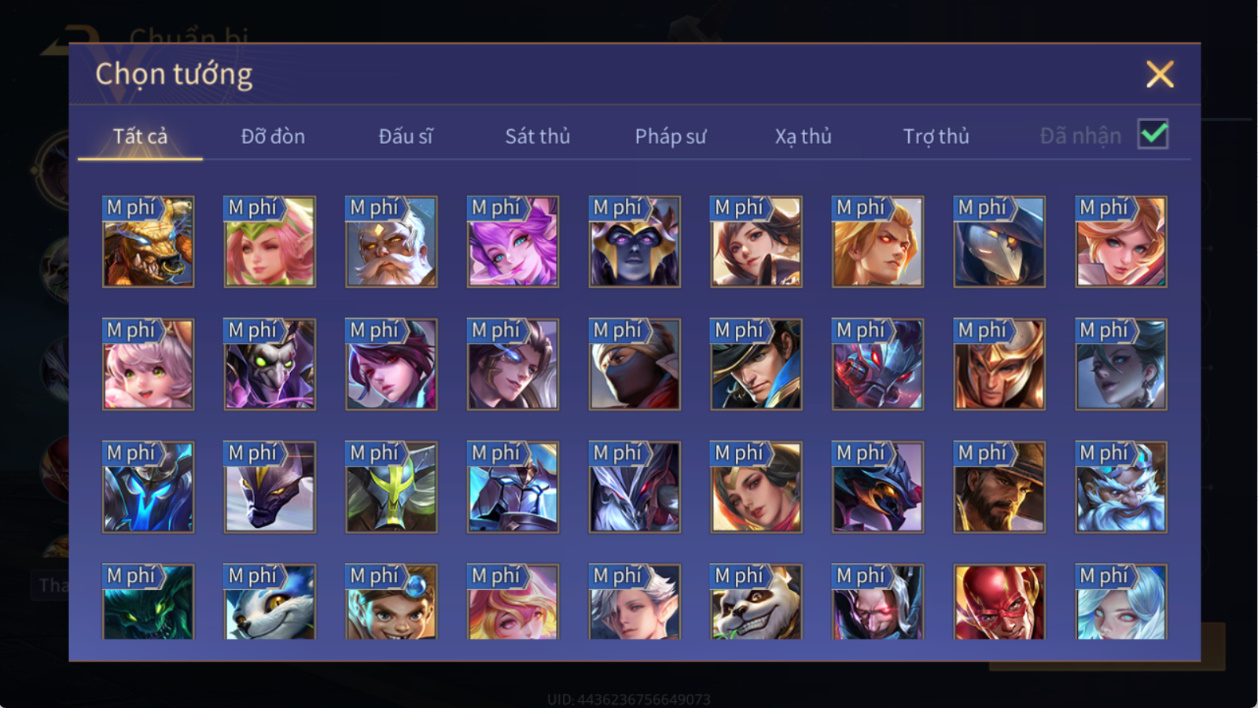Choose the green-eyed dark joker hero
The width and height of the screenshot is (1258, 708).
click(x=269, y=365)
